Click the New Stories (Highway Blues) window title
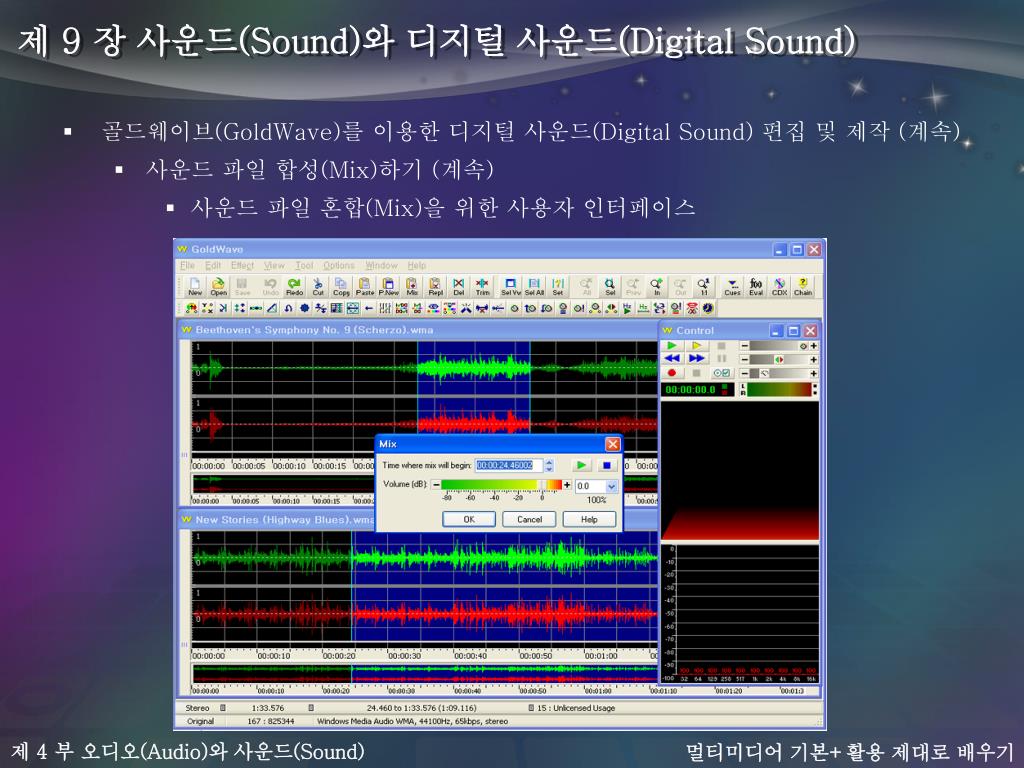This screenshot has width=1024, height=768. 285,520
